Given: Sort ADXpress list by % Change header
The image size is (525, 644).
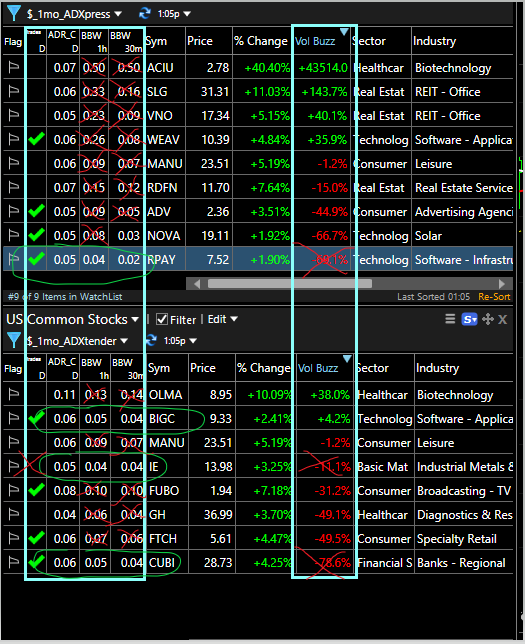Looking at the screenshot, I should pyautogui.click(x=261, y=41).
